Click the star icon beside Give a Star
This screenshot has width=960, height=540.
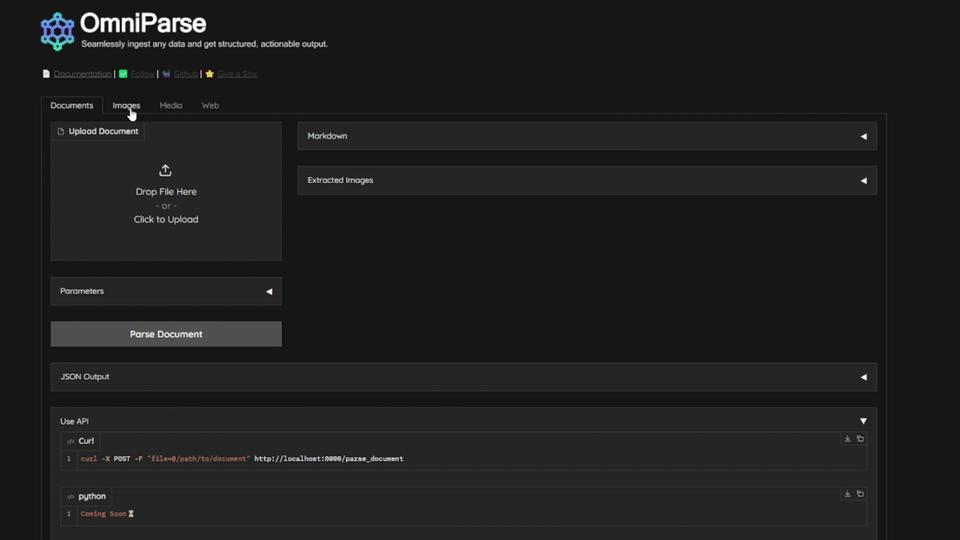click(210, 74)
